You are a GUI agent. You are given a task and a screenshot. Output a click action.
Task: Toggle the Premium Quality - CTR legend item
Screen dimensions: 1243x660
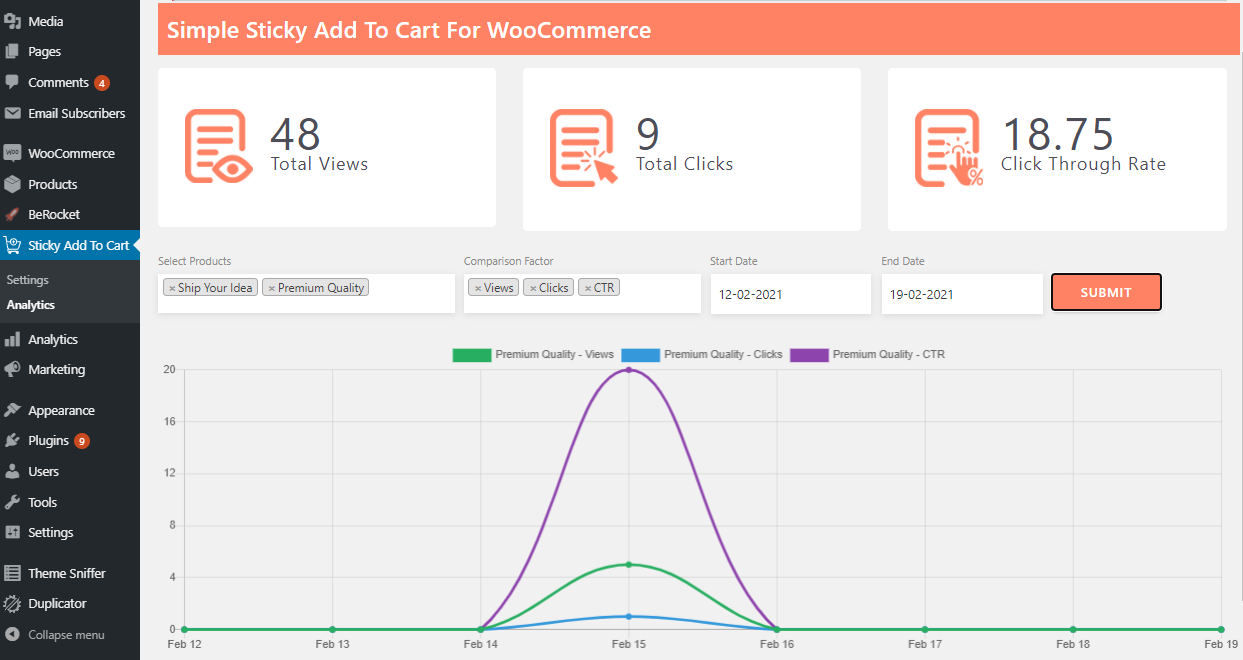[x=868, y=354]
